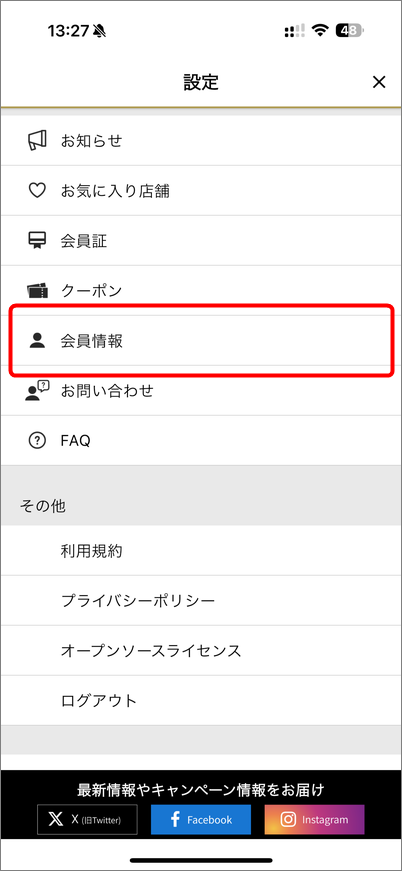This screenshot has width=402, height=871.
Task: Select the highlighted 会員情報 row
Action: click(201, 341)
